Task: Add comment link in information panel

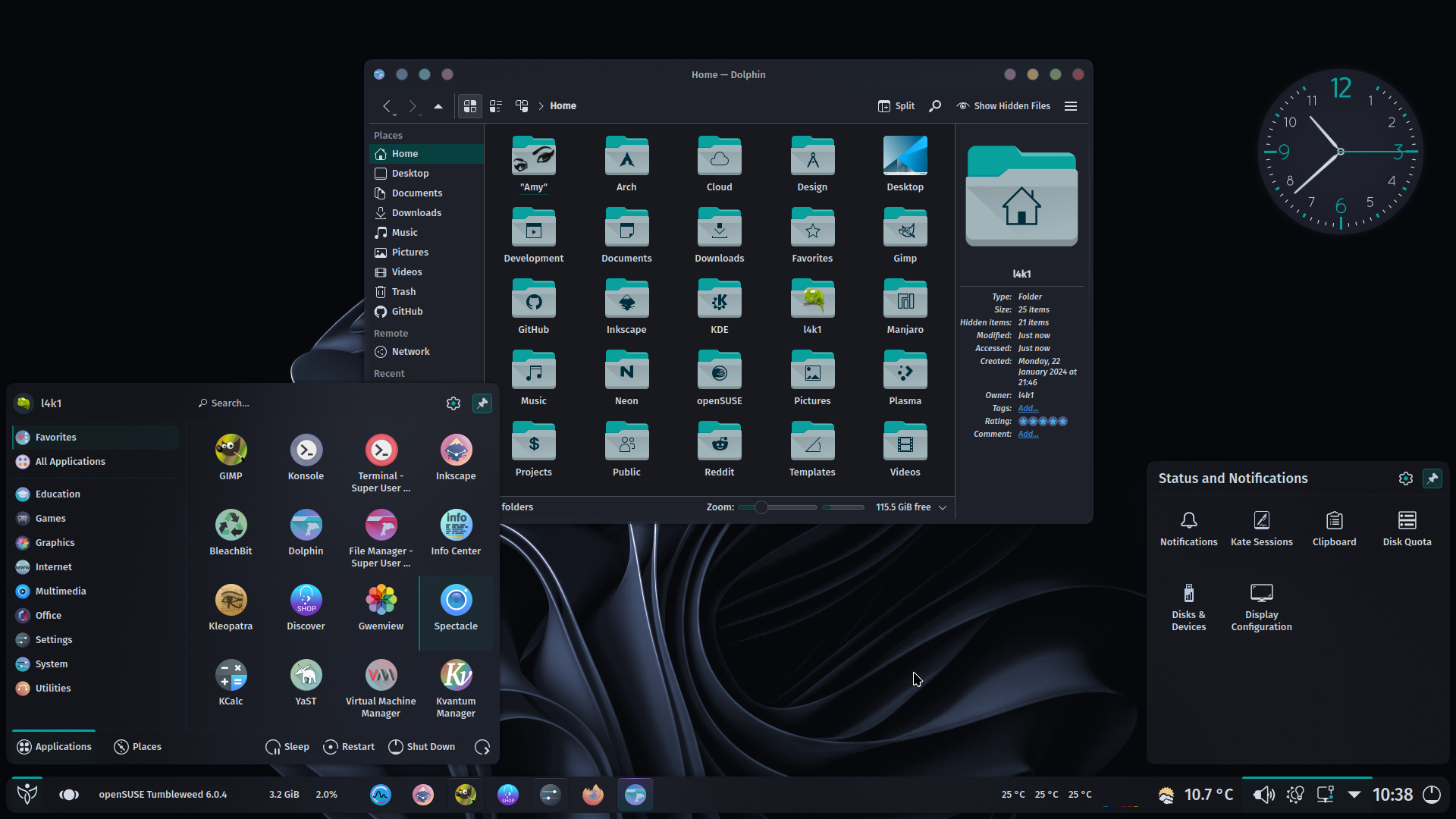Action: (x=1028, y=435)
